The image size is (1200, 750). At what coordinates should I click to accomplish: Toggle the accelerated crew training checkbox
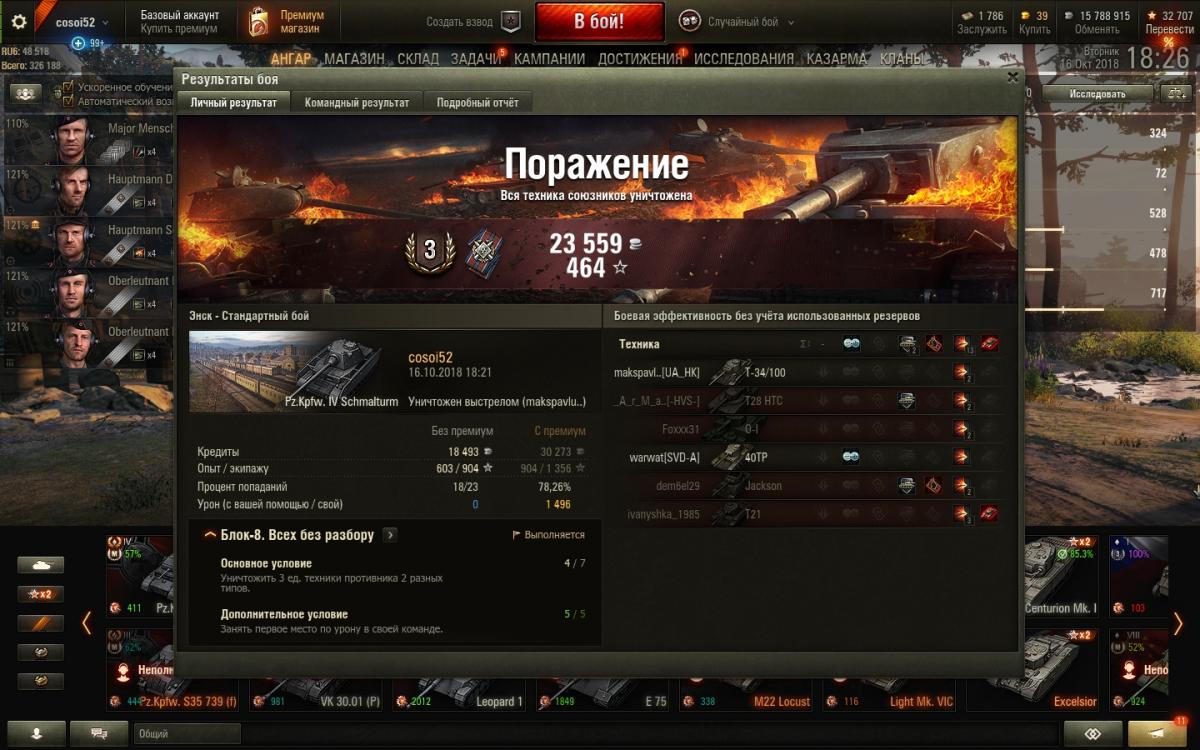(x=69, y=87)
